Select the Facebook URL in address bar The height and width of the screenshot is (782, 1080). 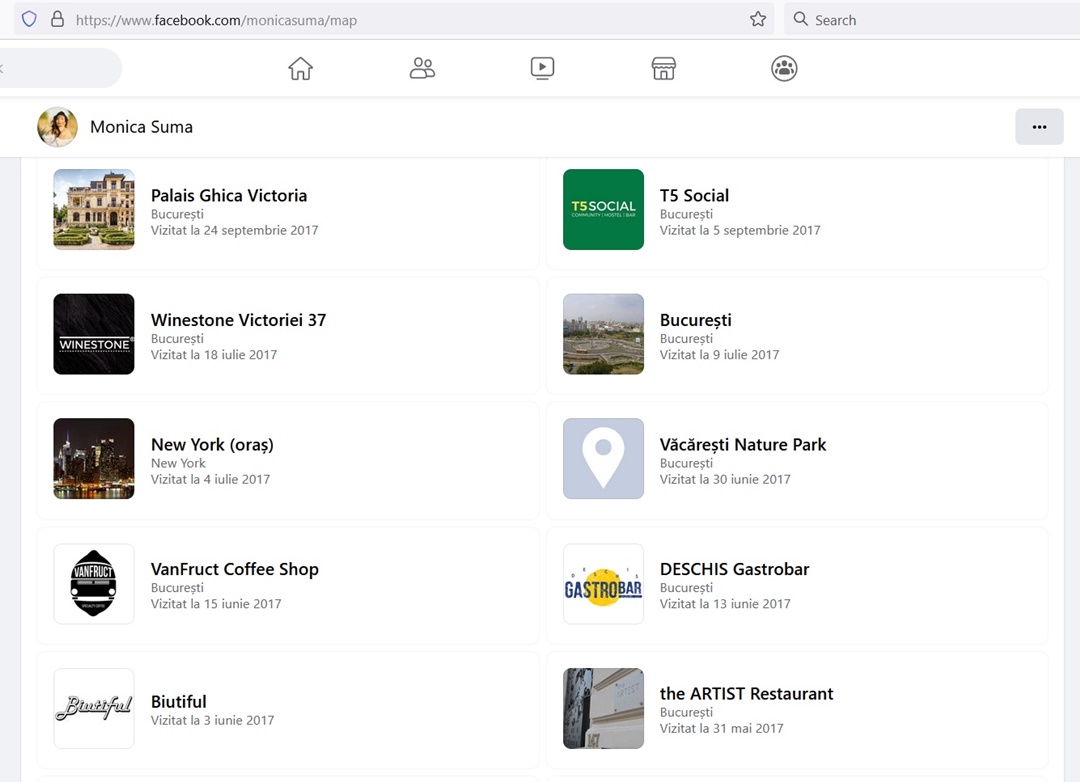216,20
